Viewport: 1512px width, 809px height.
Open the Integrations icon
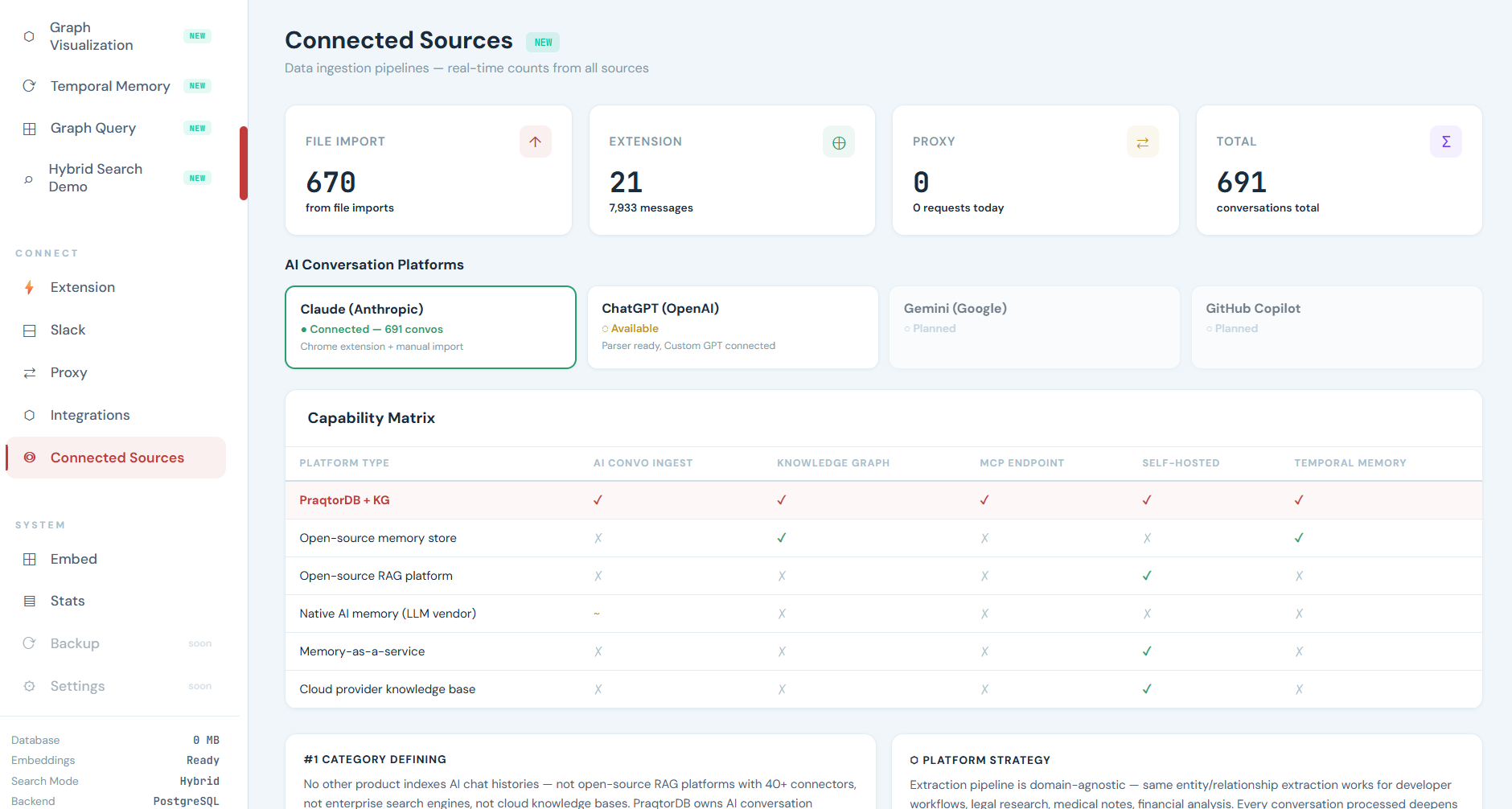pyautogui.click(x=29, y=415)
